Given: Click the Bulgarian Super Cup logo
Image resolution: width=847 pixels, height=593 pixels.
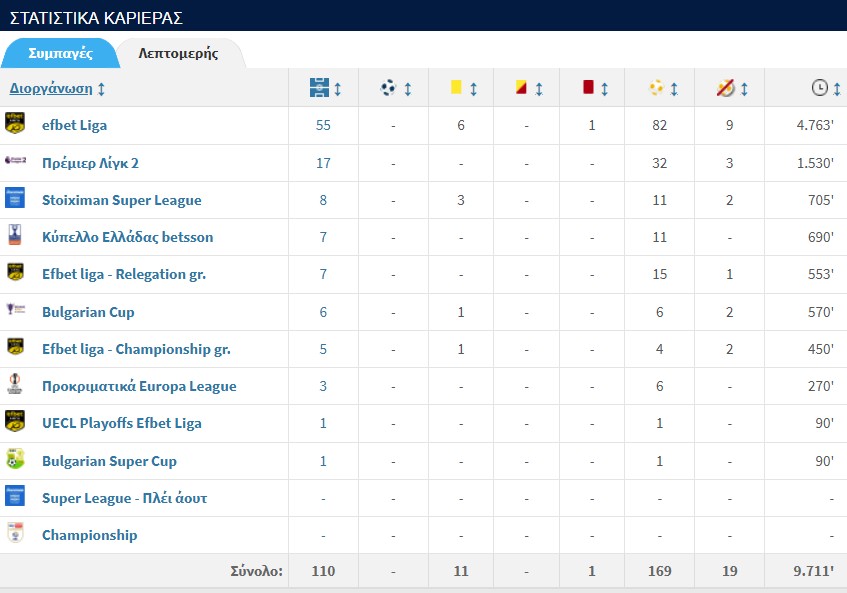Looking at the screenshot, I should [x=15, y=461].
